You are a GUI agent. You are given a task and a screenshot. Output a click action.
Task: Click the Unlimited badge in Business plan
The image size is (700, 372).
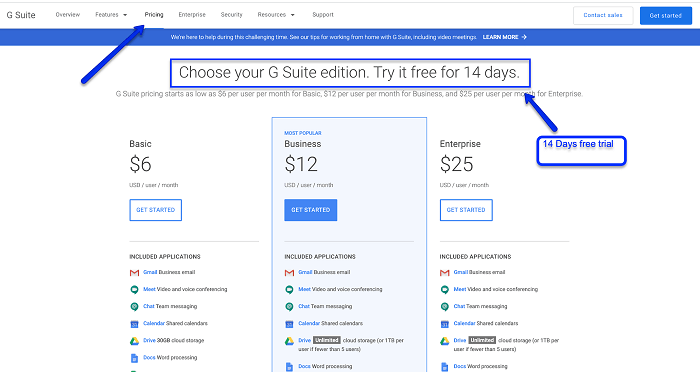tap(327, 340)
